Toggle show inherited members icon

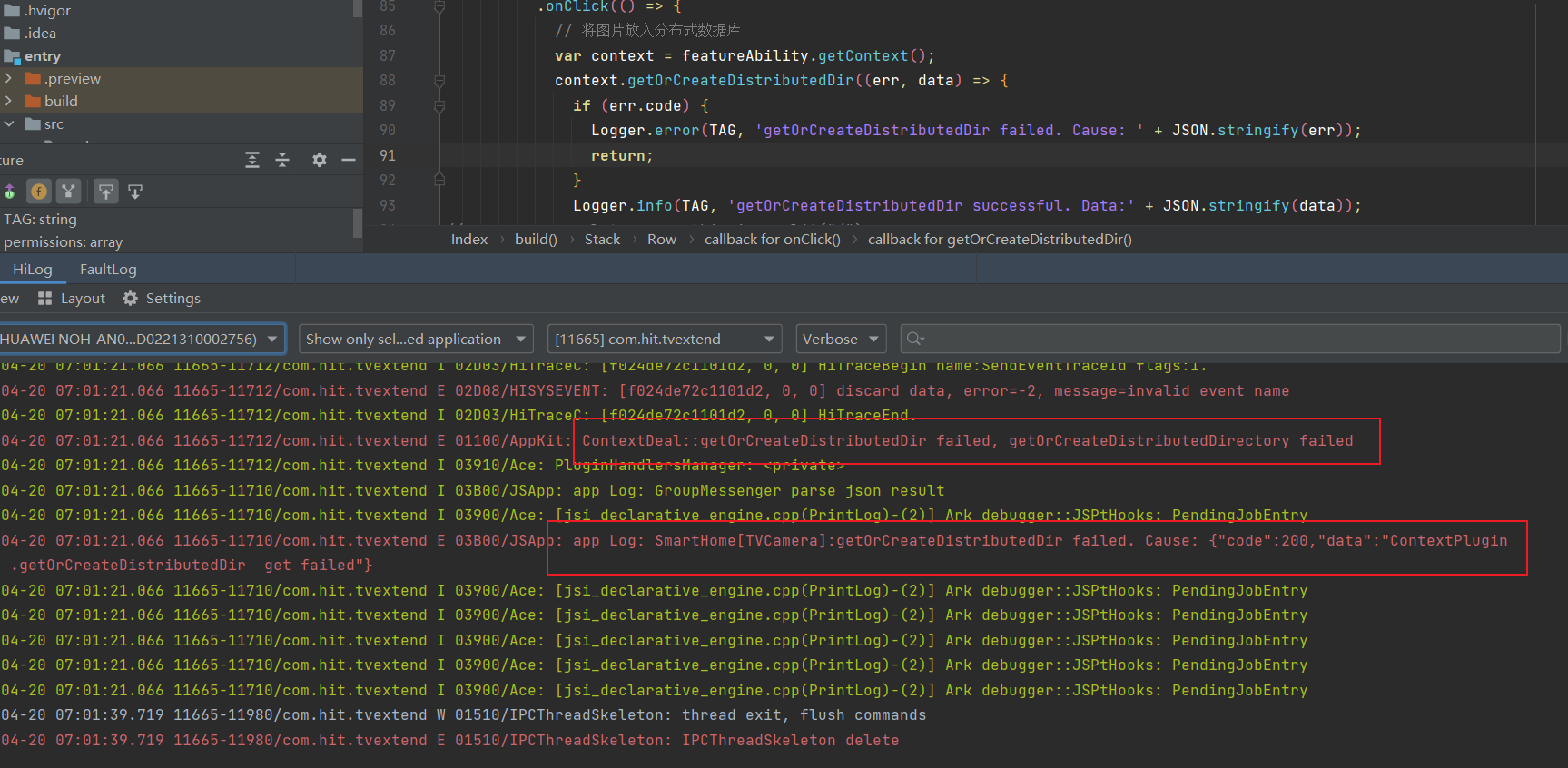point(10,192)
